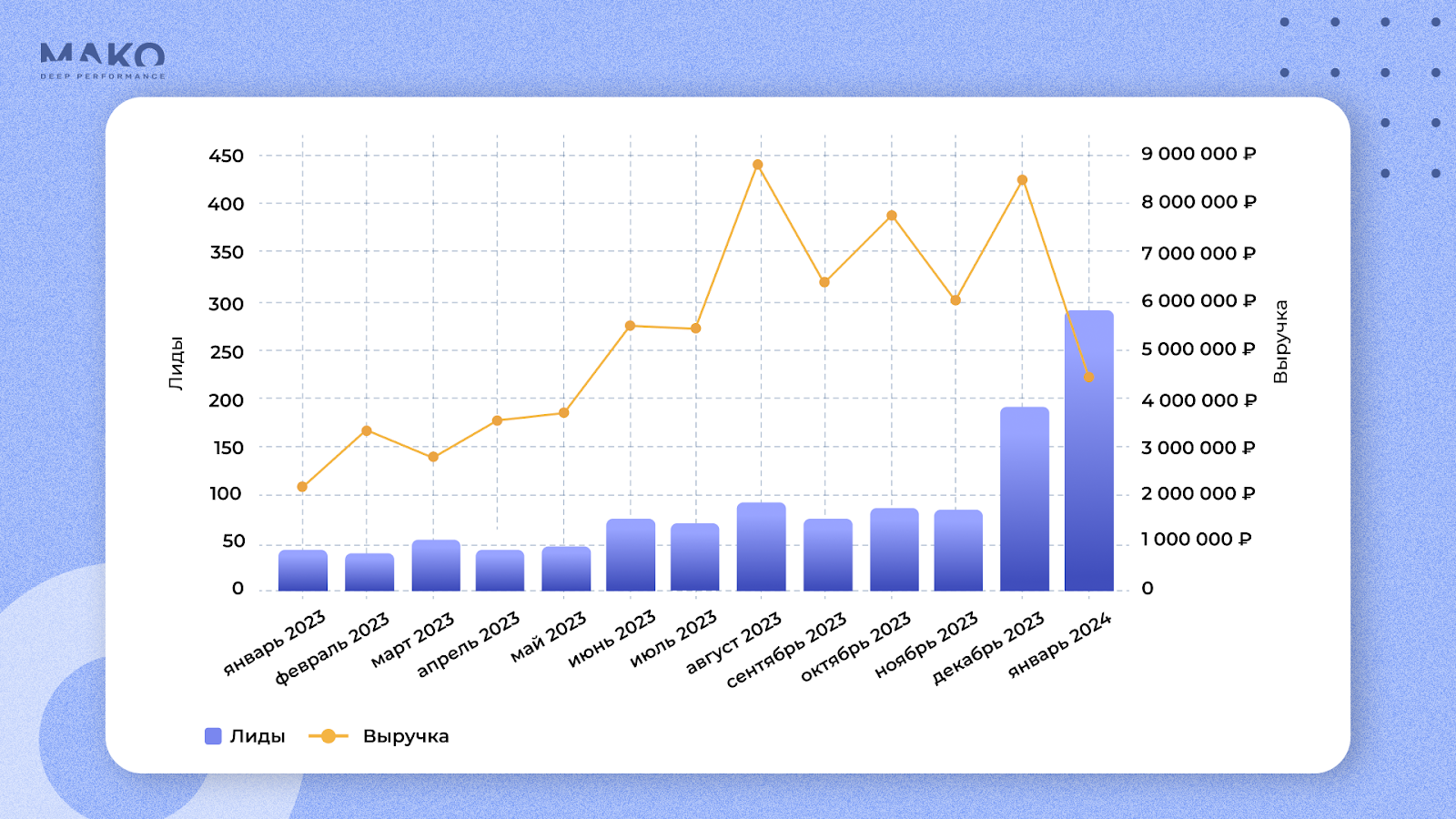Click the MAKO Deep Performance logo

(x=103, y=61)
